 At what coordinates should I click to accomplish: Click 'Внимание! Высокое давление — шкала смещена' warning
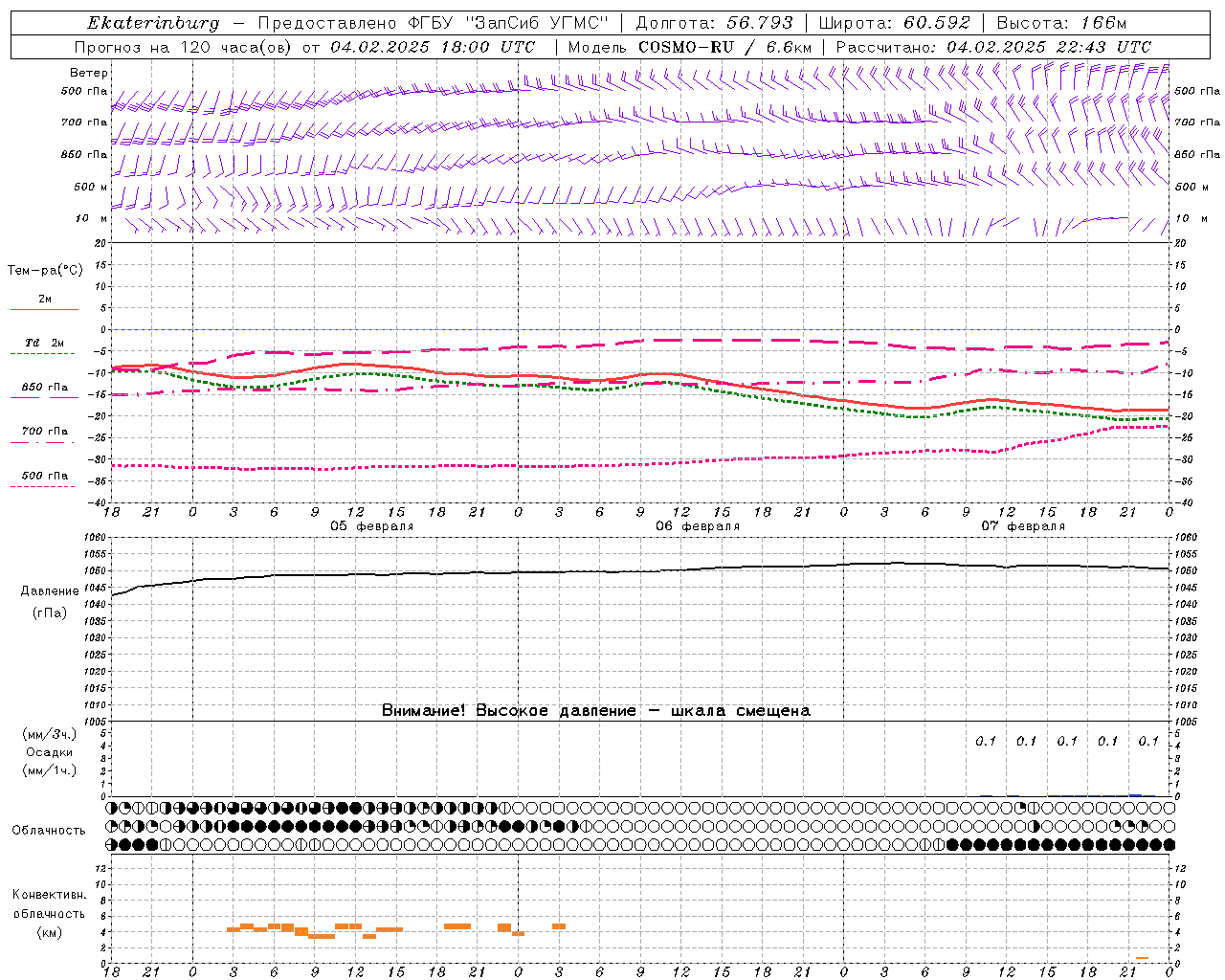pyautogui.click(x=595, y=711)
